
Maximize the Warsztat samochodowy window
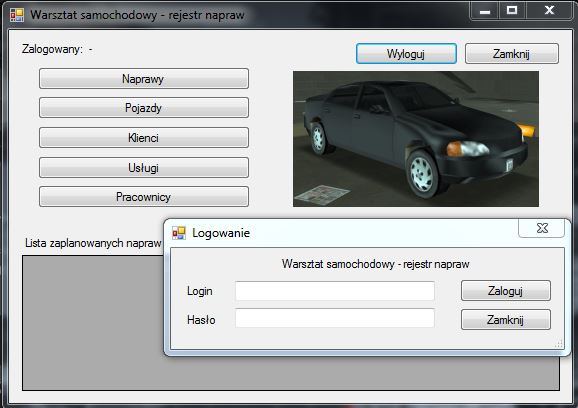click(512, 11)
